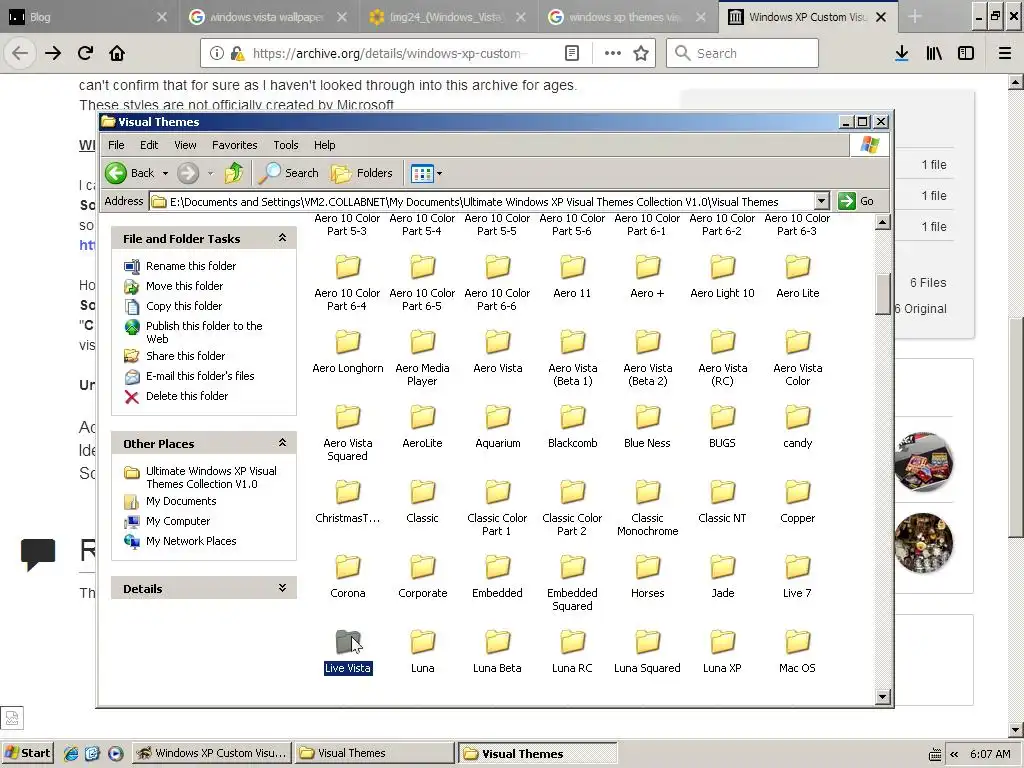This screenshot has height=768, width=1024.
Task: Open the File menu
Action: point(116,145)
